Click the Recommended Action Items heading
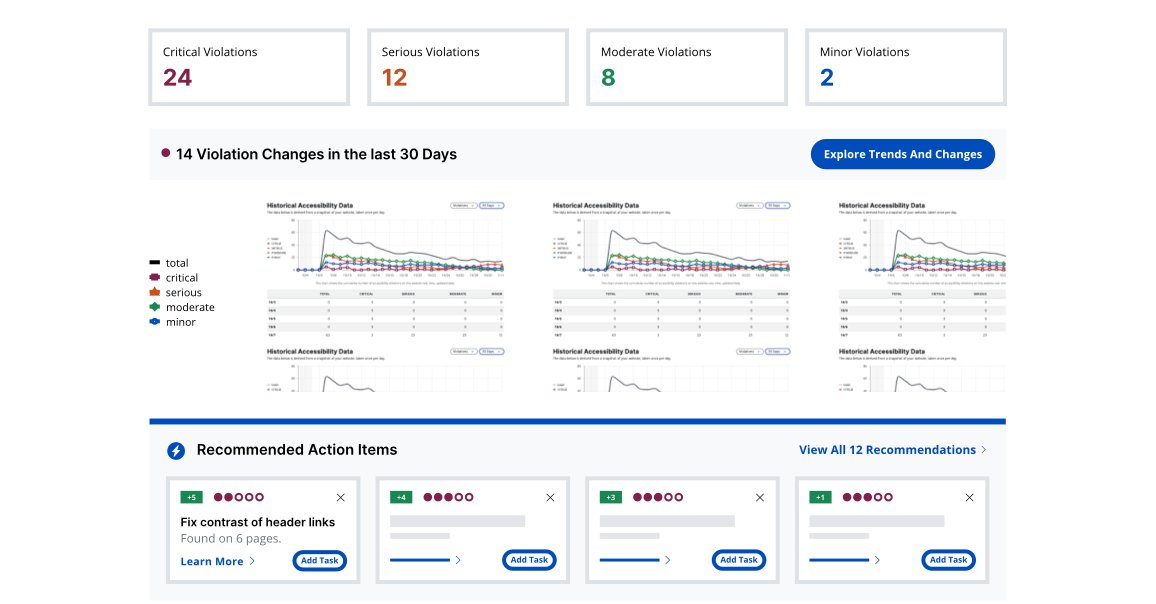Viewport: 1156px width, 604px height. tap(296, 450)
